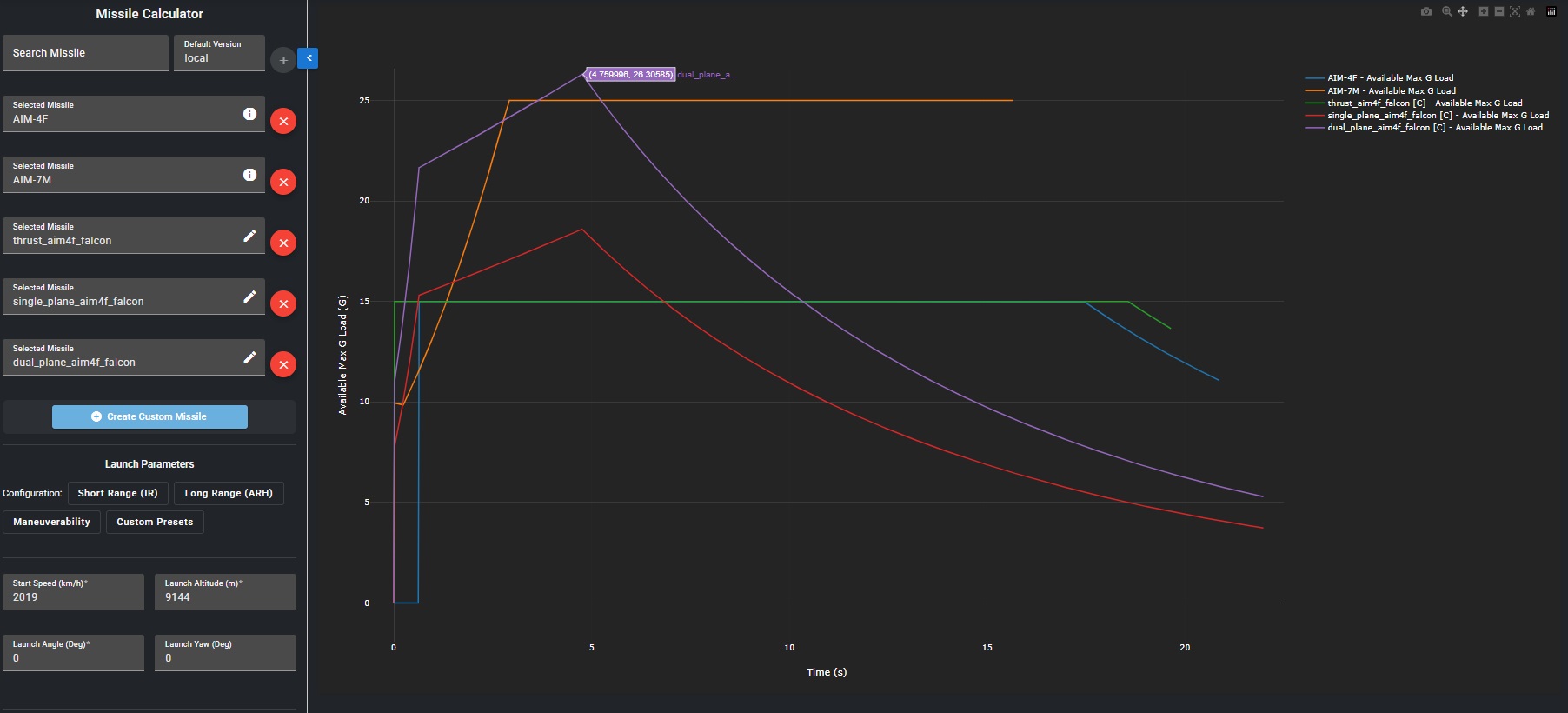The width and height of the screenshot is (1568, 713).
Task: Reset chart axes with home icon
Action: click(x=1531, y=11)
